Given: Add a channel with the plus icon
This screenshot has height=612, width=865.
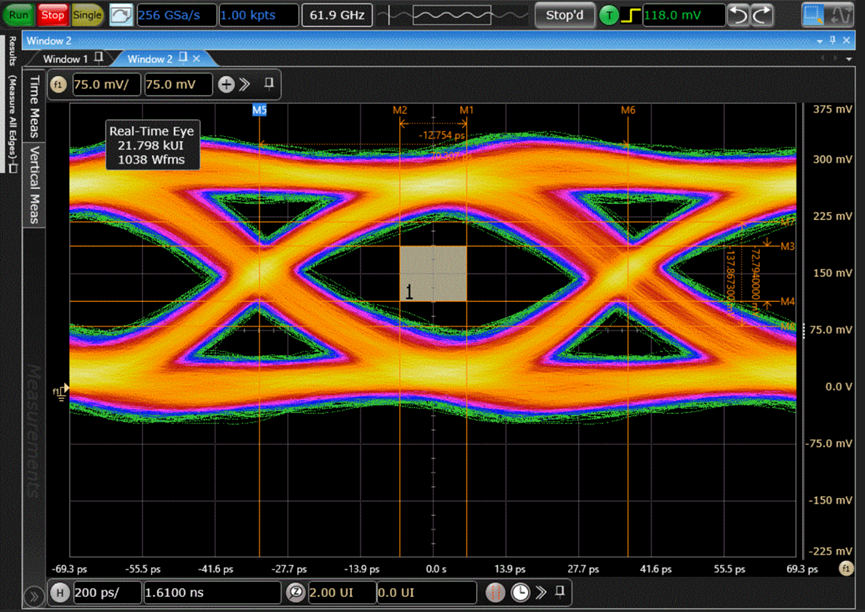Looking at the screenshot, I should pyautogui.click(x=226, y=84).
